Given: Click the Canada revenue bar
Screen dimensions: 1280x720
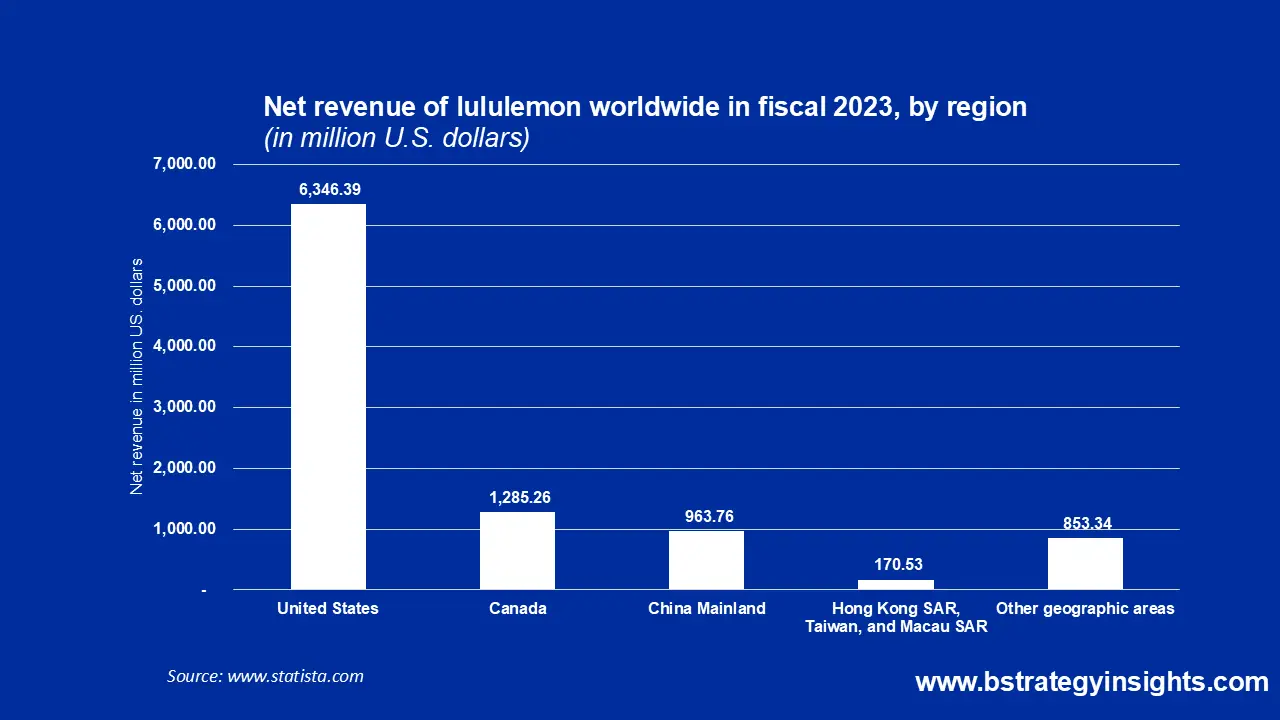Looking at the screenshot, I should pyautogui.click(x=517, y=550).
